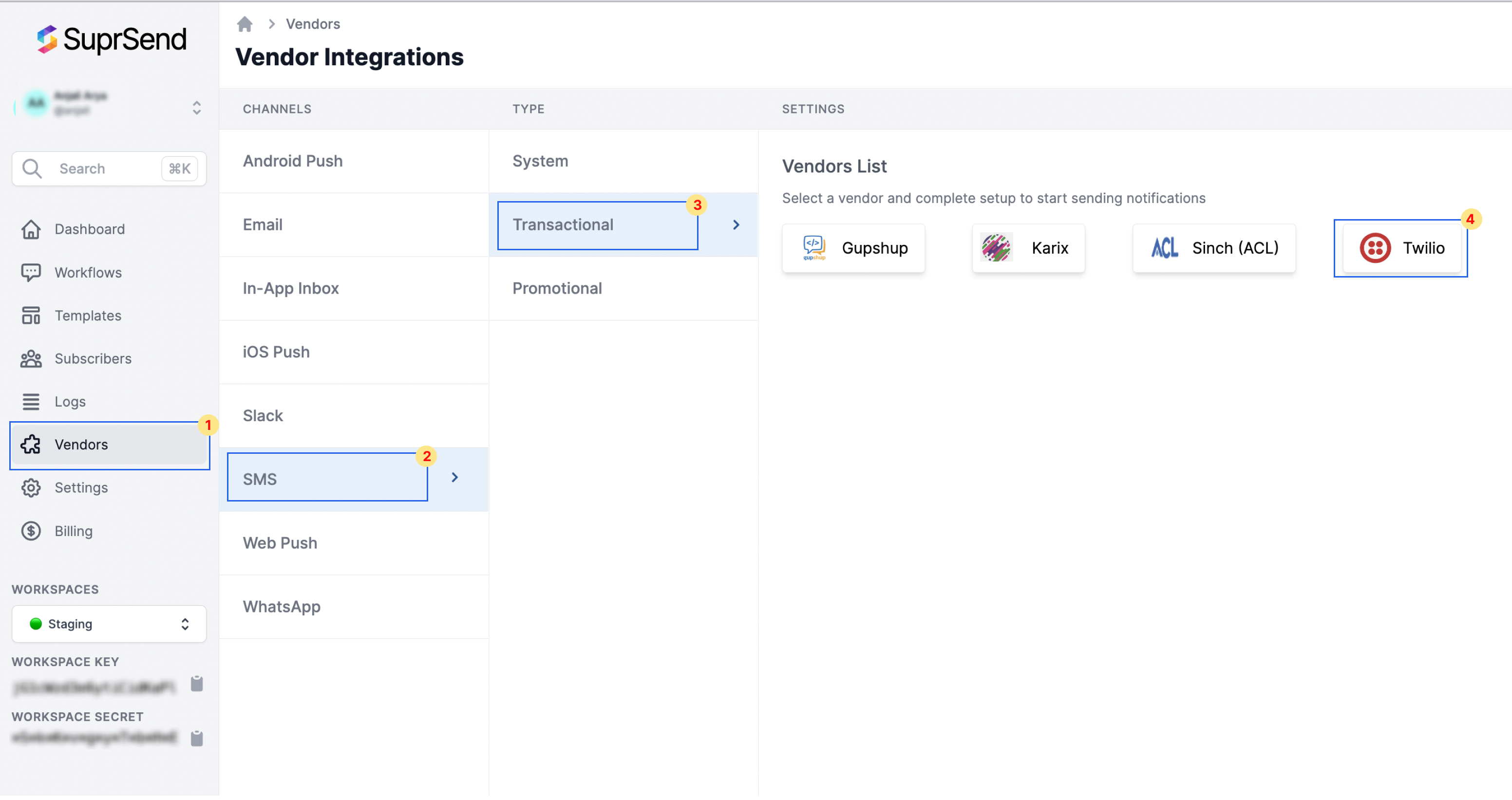Select the WhatsApp channel
The height and width of the screenshot is (800, 1512).
click(x=281, y=607)
